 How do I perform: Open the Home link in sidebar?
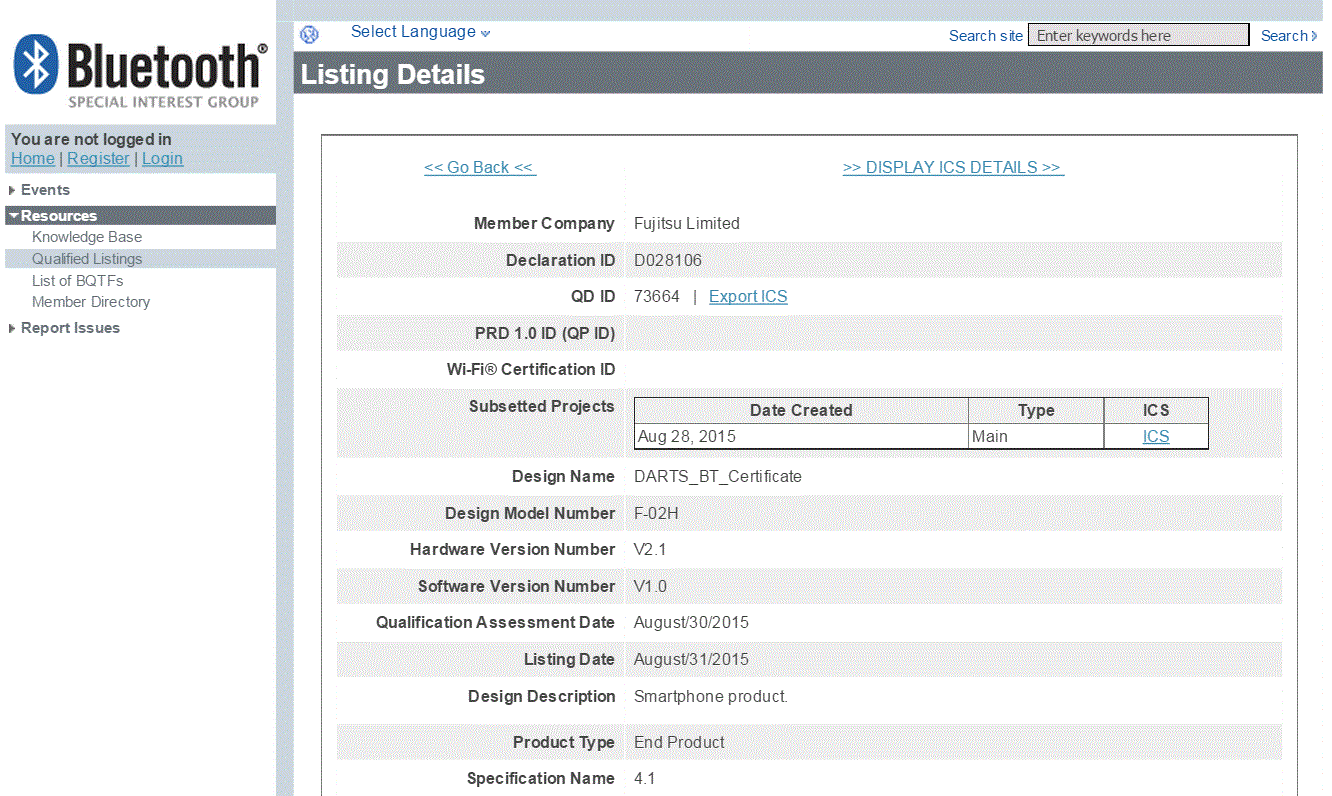click(33, 159)
